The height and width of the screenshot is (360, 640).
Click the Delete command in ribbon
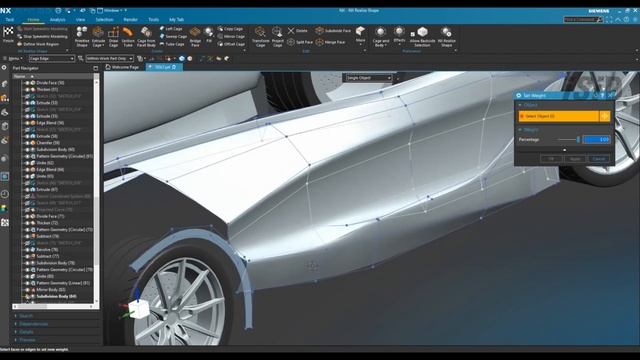point(298,31)
